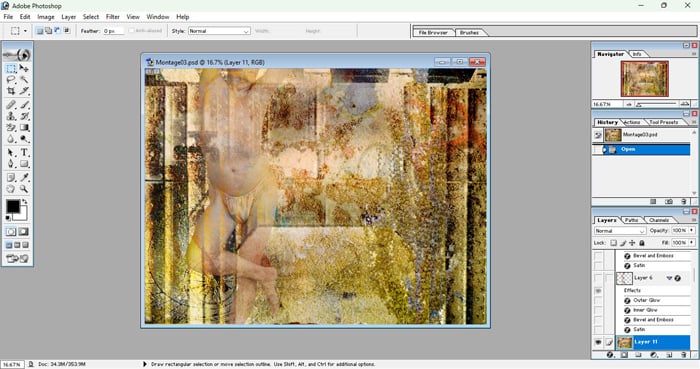Open the Opacity slider arrow
The width and height of the screenshot is (700, 369).
(692, 230)
